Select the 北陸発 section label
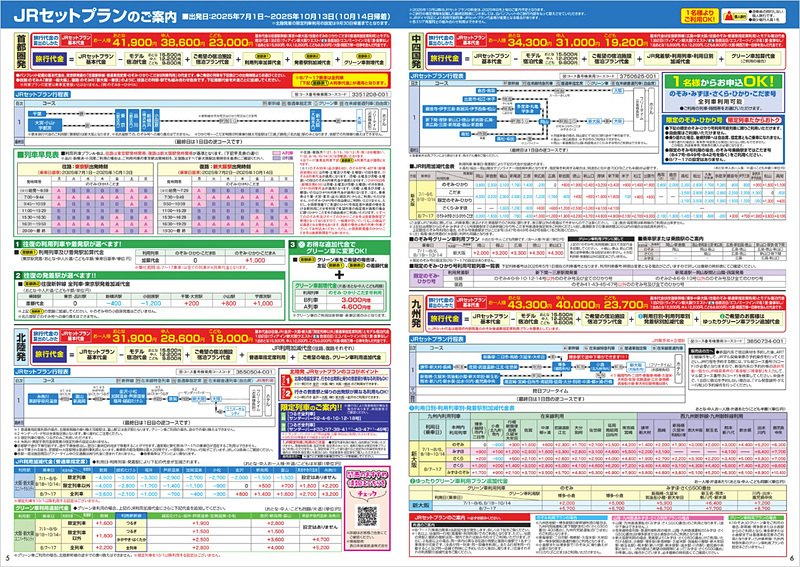The height and width of the screenshot is (567, 800). click(21, 346)
